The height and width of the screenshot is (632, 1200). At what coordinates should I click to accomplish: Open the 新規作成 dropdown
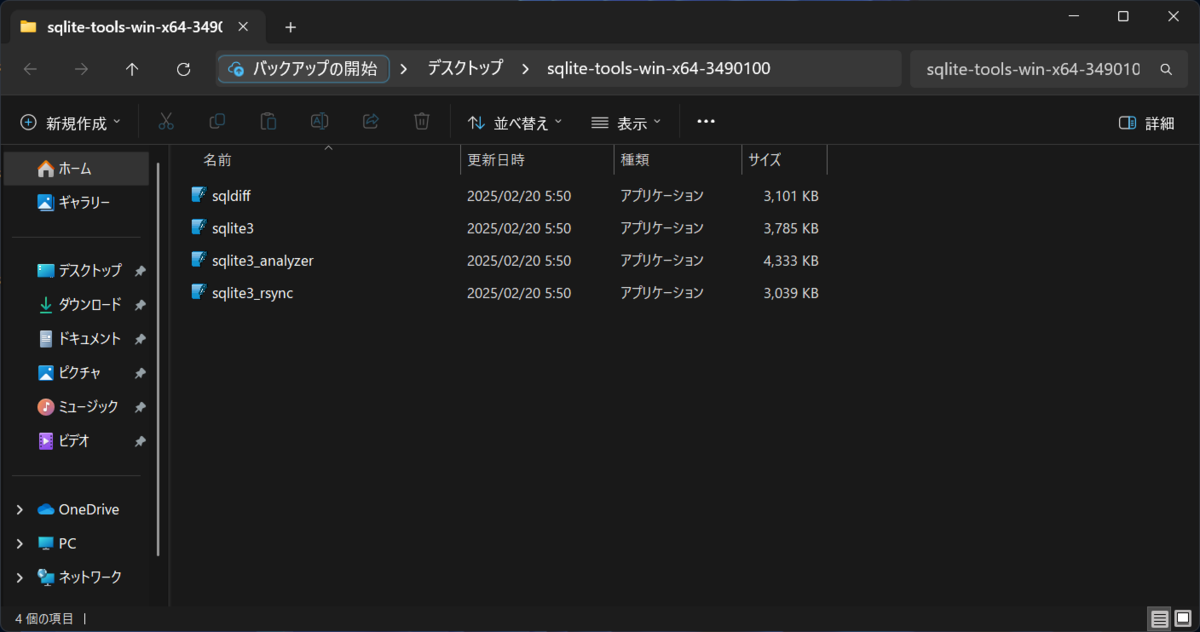[x=70, y=123]
